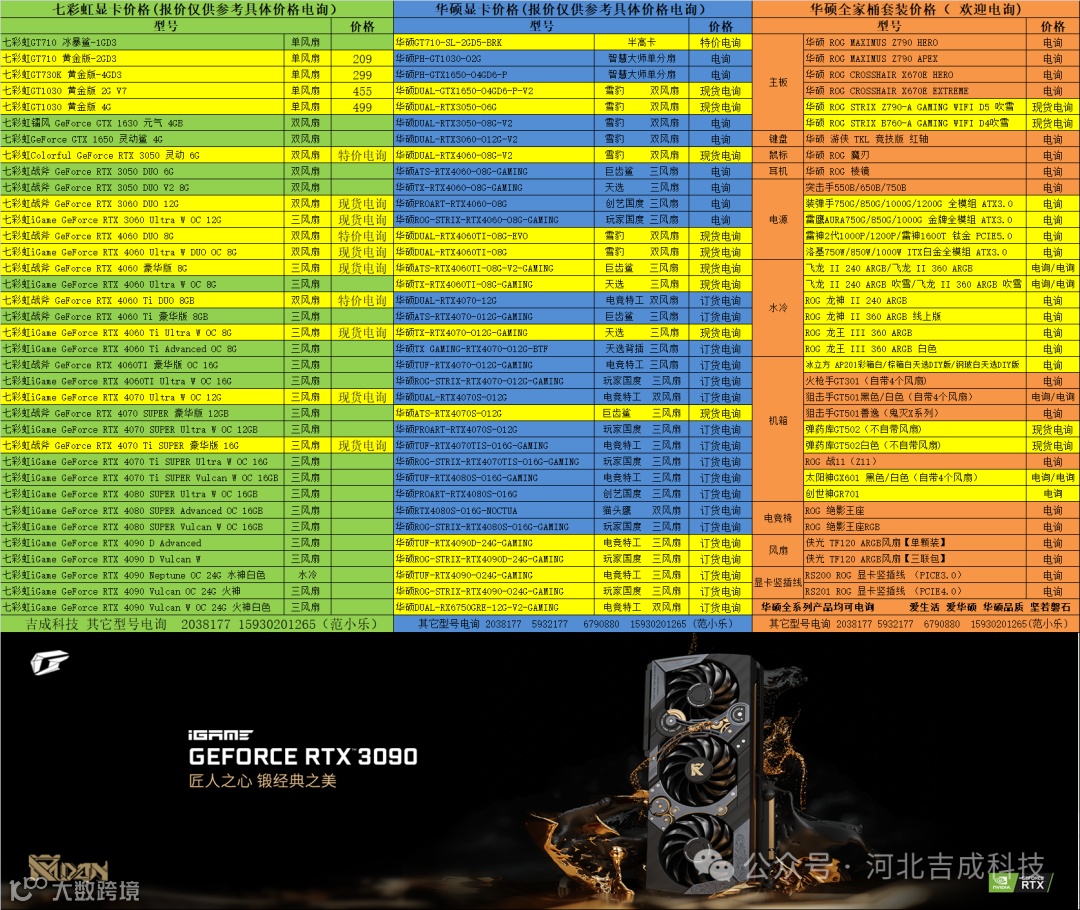This screenshot has height=910, width=1080.
Task: Select row 华硕DUAL-RX6750GRE-12G-V2-GAMING
Action: tap(572, 607)
